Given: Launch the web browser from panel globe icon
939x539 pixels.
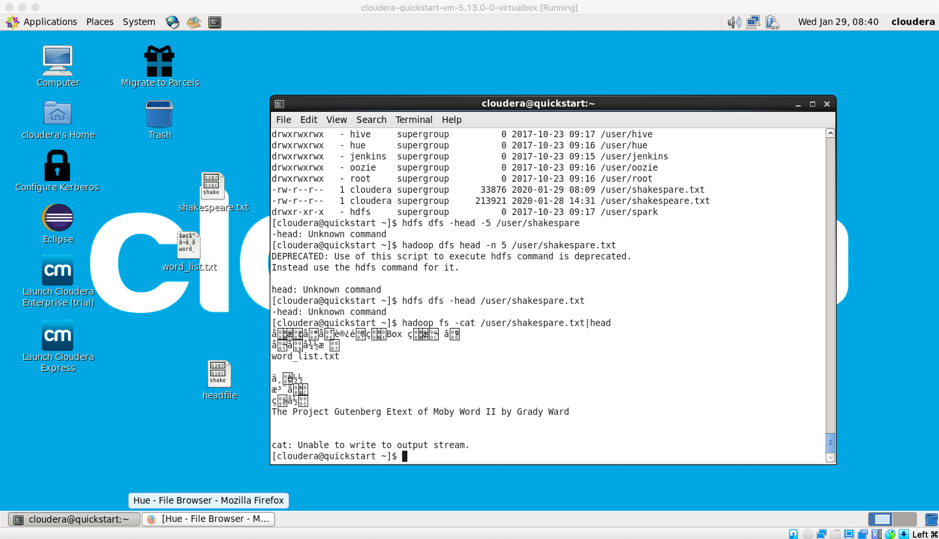Looking at the screenshot, I should pos(172,22).
